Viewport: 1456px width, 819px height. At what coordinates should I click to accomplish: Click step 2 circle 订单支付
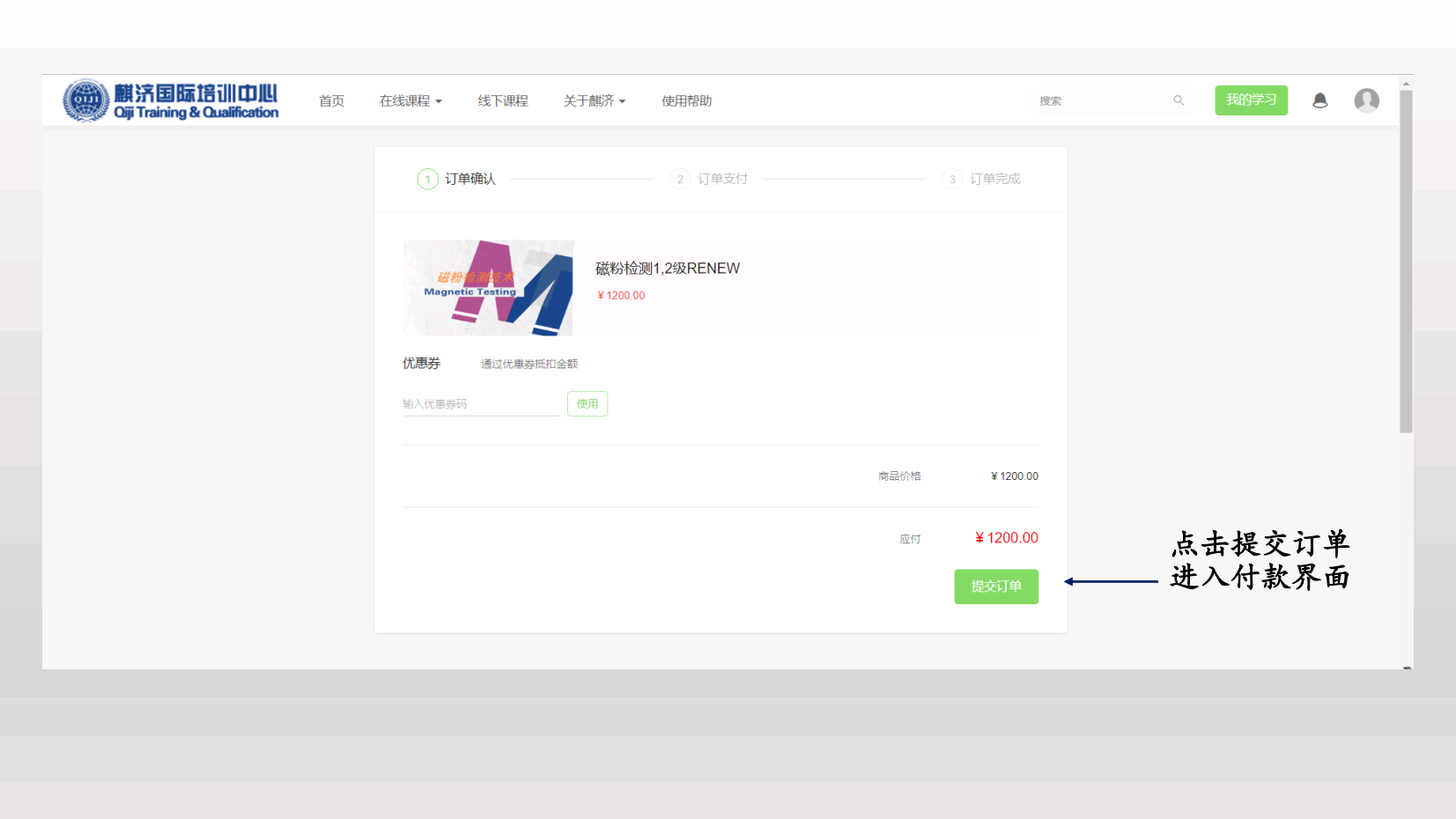[679, 180]
